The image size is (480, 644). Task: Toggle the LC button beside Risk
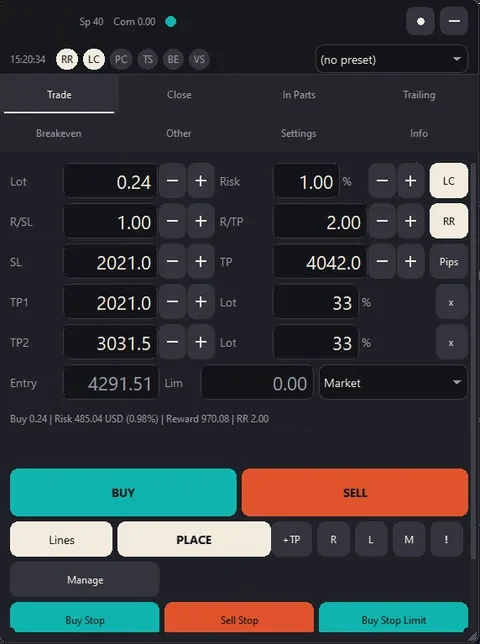pos(449,181)
